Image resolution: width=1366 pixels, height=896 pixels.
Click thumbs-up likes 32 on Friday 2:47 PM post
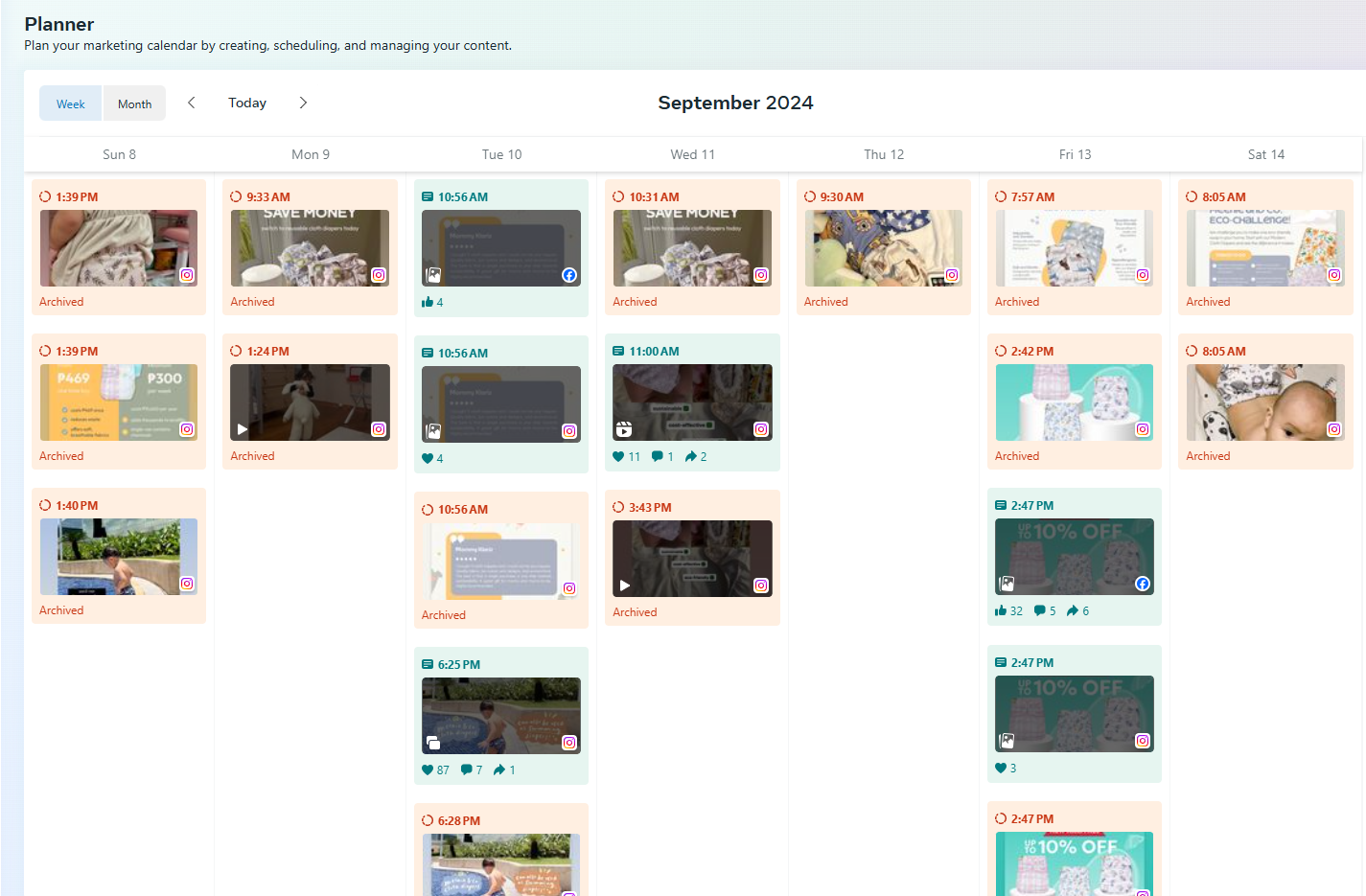click(1008, 610)
